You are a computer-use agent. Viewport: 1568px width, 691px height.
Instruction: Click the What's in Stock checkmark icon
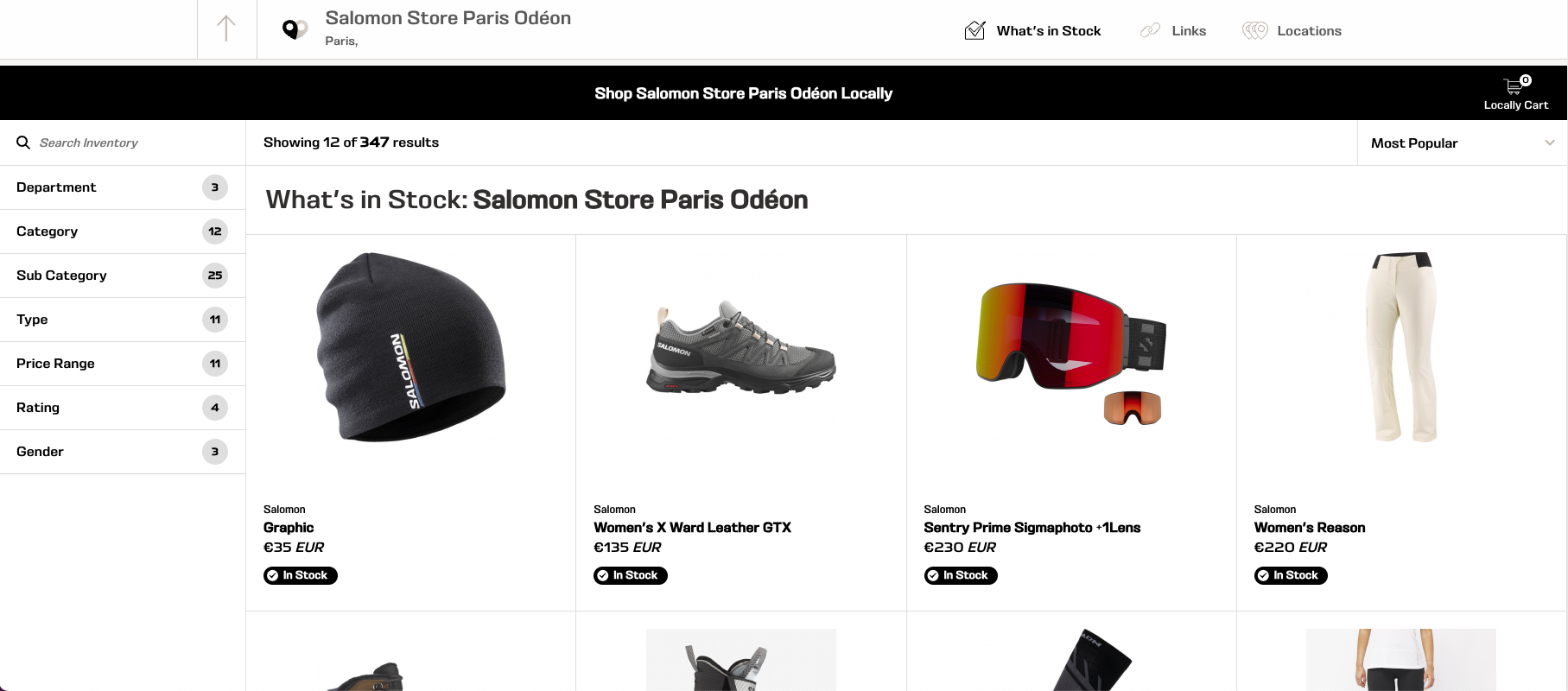974,30
